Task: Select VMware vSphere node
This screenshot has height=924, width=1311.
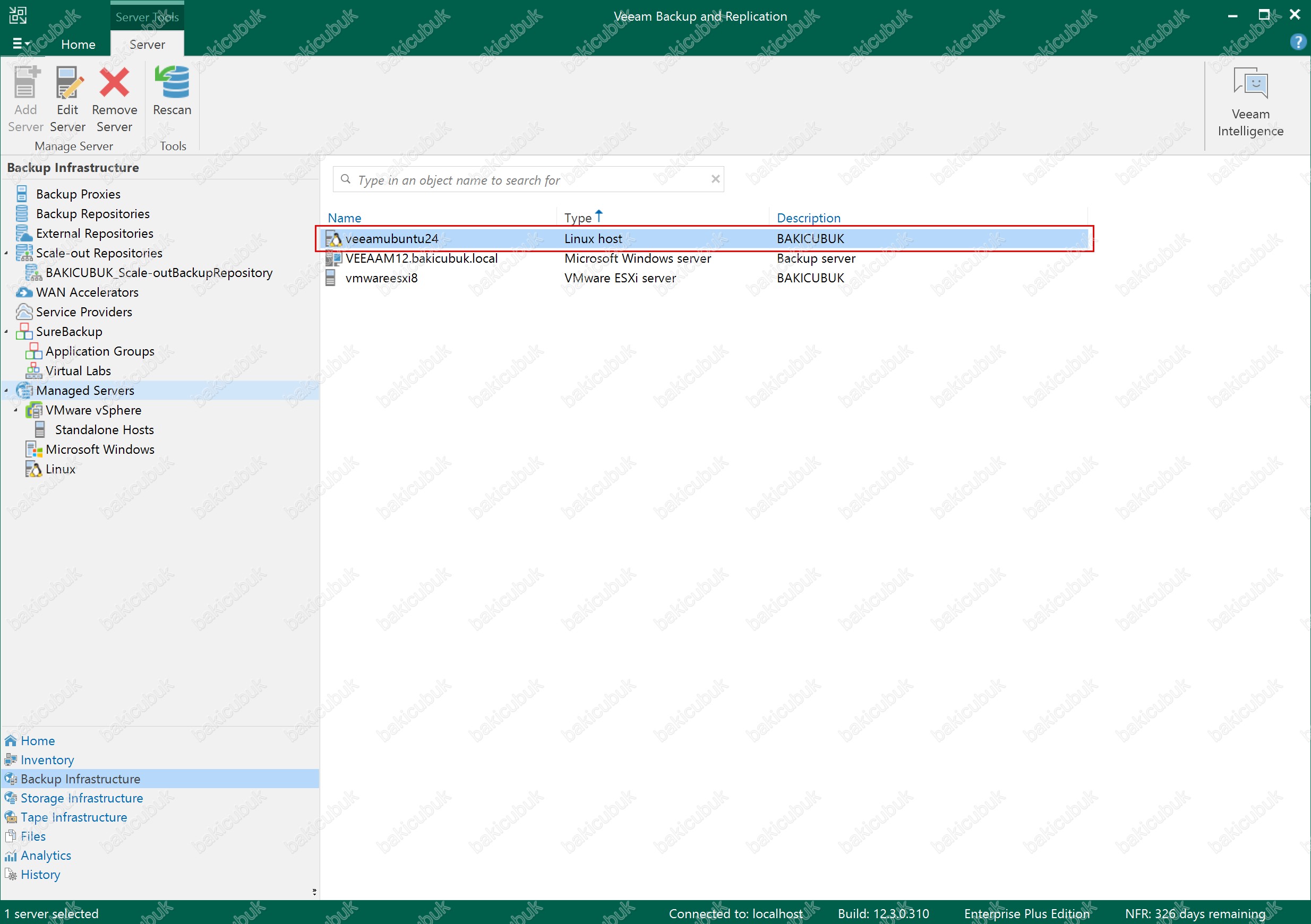Action: coord(93,410)
